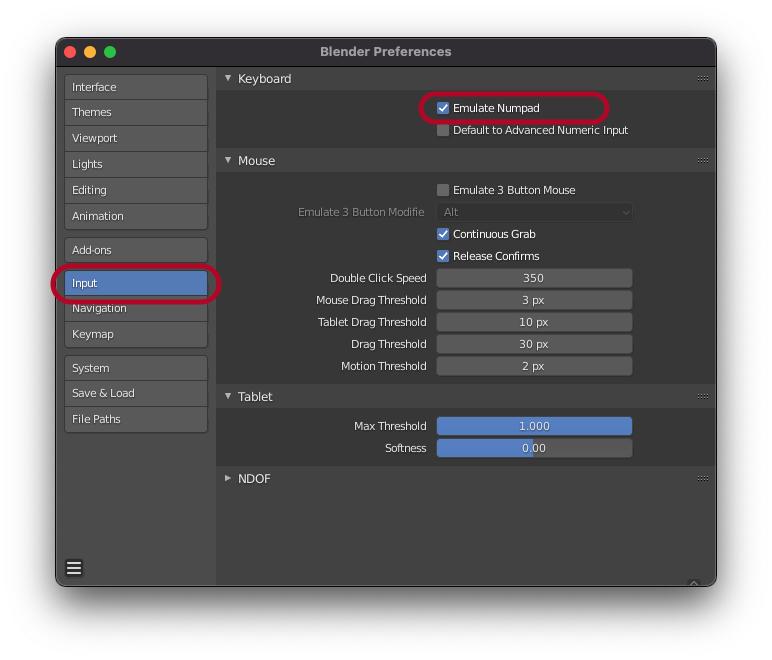Select the Input section
The image size is (772, 660).
click(136, 283)
